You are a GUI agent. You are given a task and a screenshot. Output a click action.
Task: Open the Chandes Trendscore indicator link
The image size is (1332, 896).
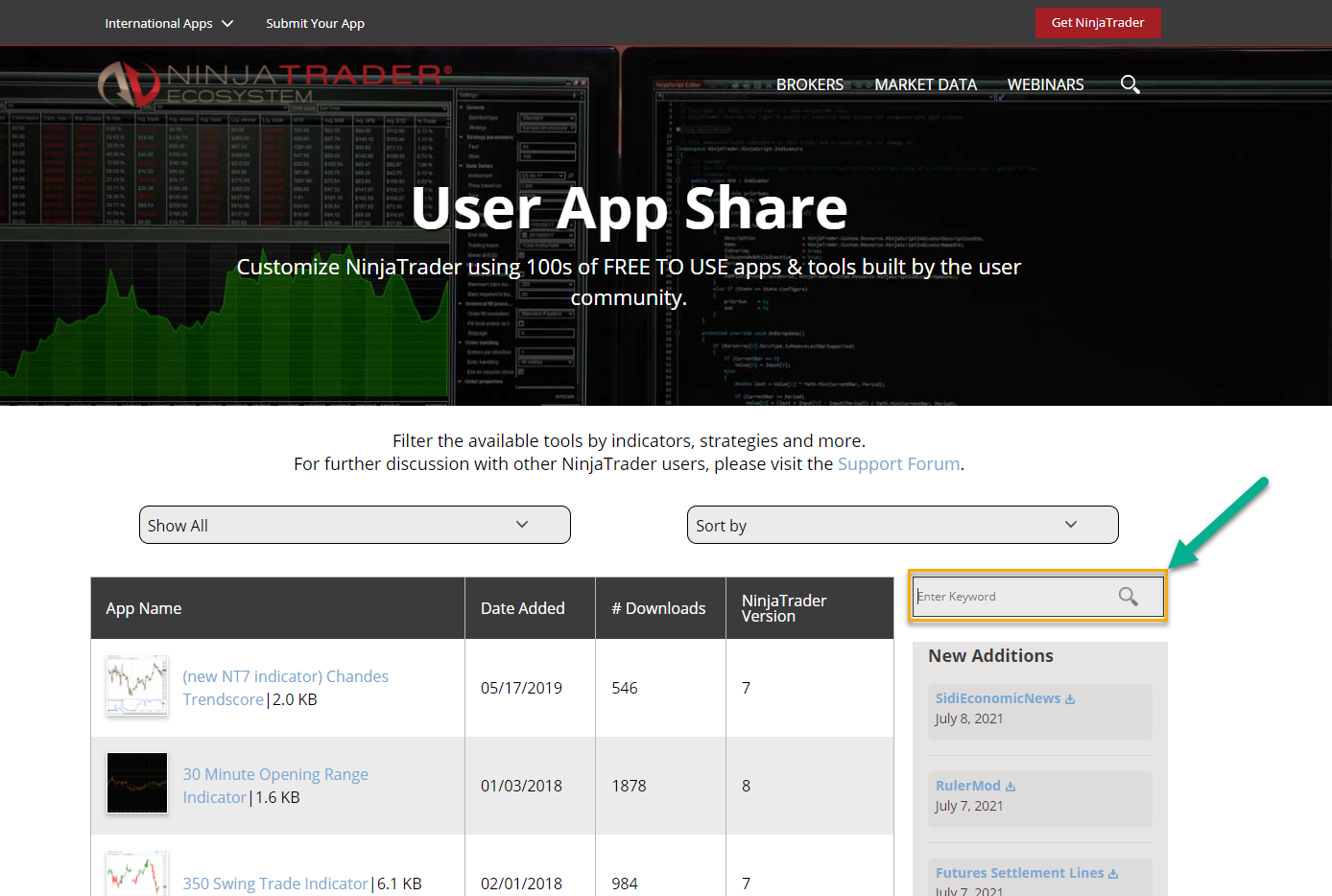[286, 688]
